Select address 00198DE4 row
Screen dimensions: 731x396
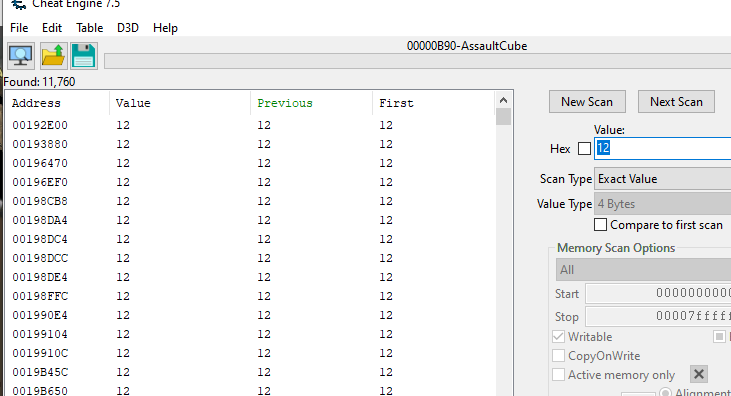250,277
